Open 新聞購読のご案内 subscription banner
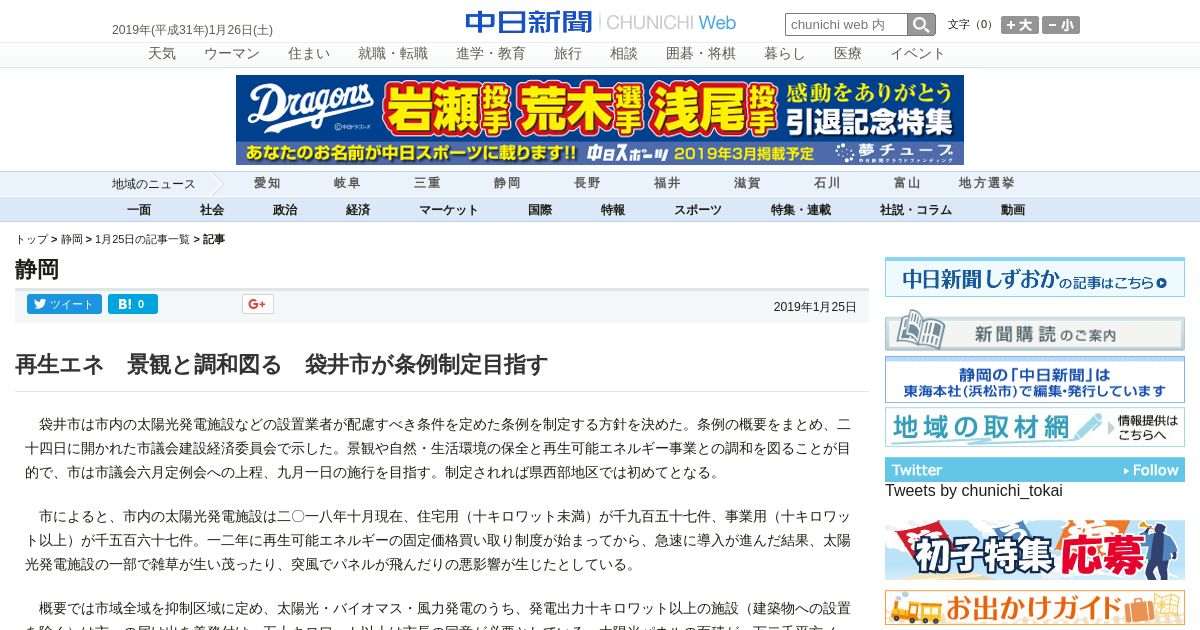This screenshot has height=630, width=1200. click(1035, 330)
